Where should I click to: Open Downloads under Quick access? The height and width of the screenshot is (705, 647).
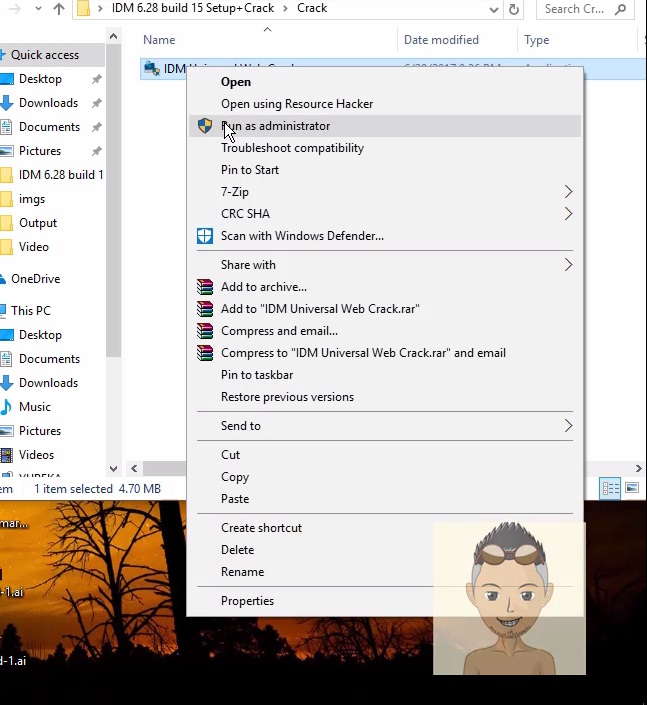49,103
